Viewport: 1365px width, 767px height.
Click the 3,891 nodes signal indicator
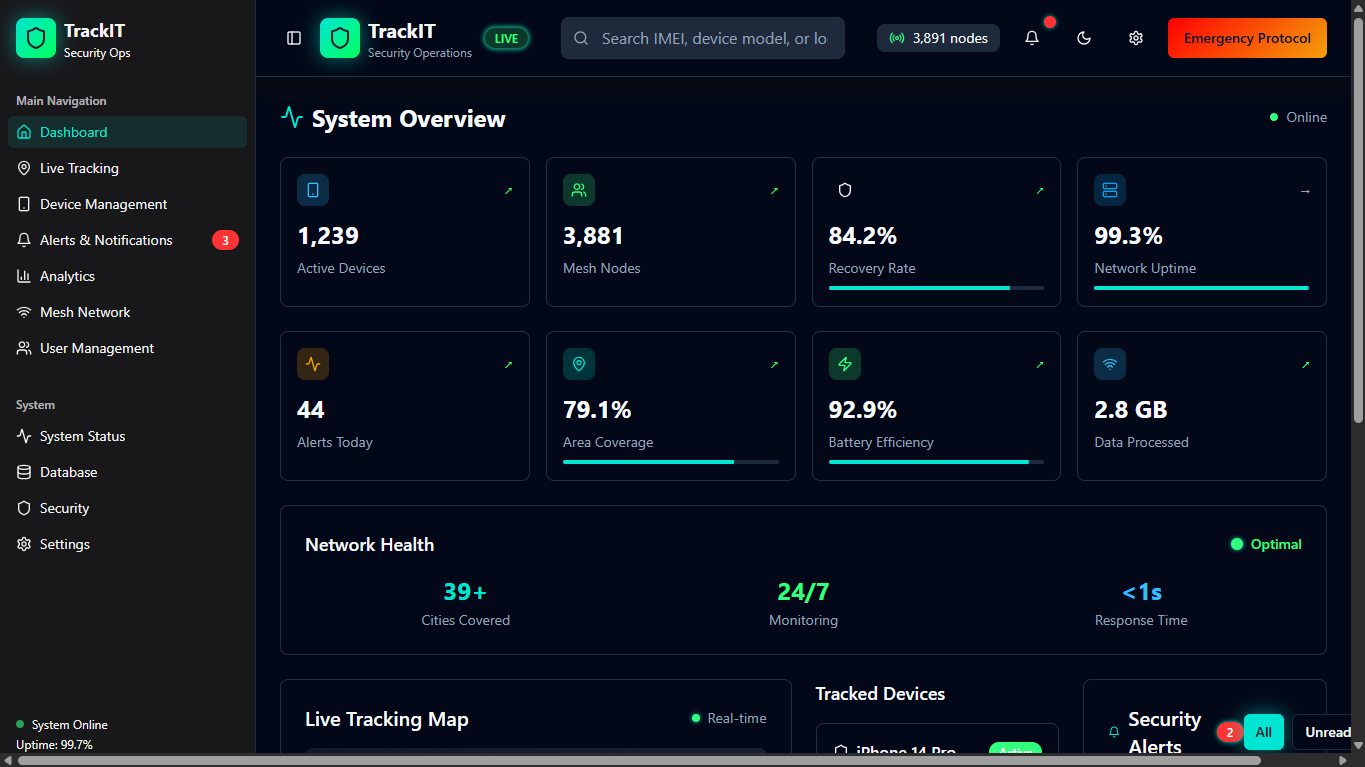pos(937,37)
